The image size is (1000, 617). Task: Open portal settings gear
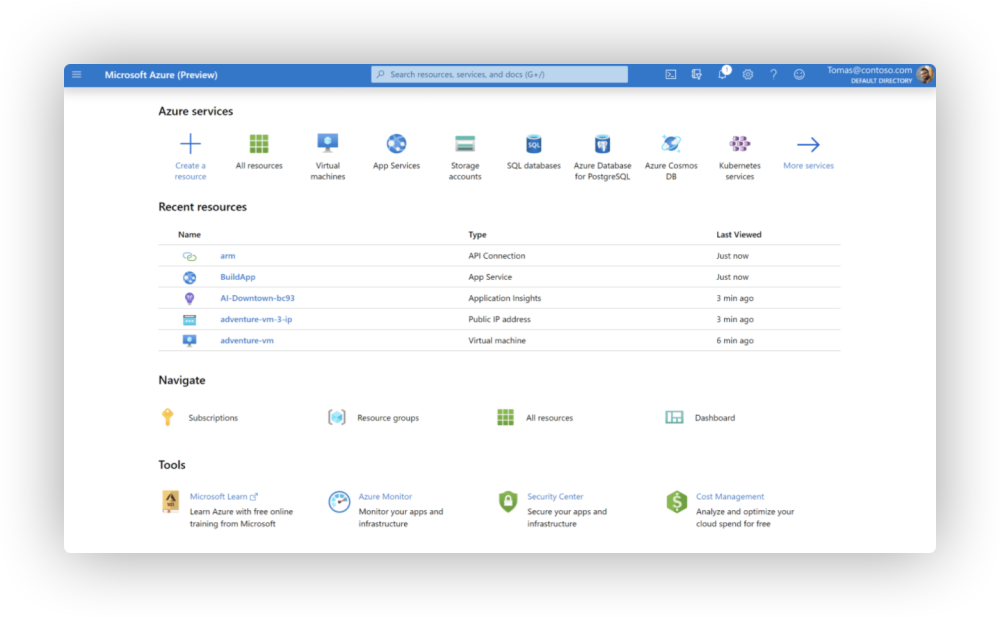click(747, 75)
